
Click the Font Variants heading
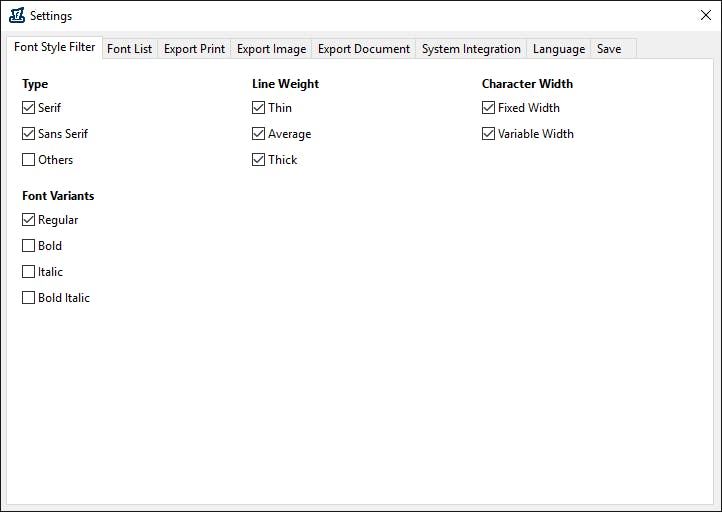[x=58, y=196]
